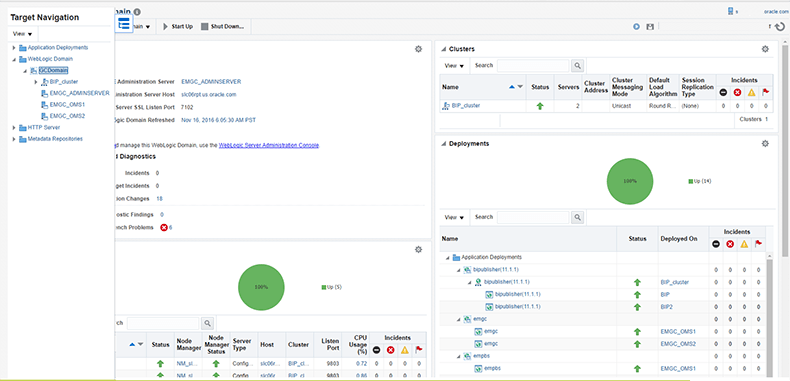The width and height of the screenshot is (790, 381).
Task: Click the Clusters red flag icon header
Action: (x=765, y=92)
